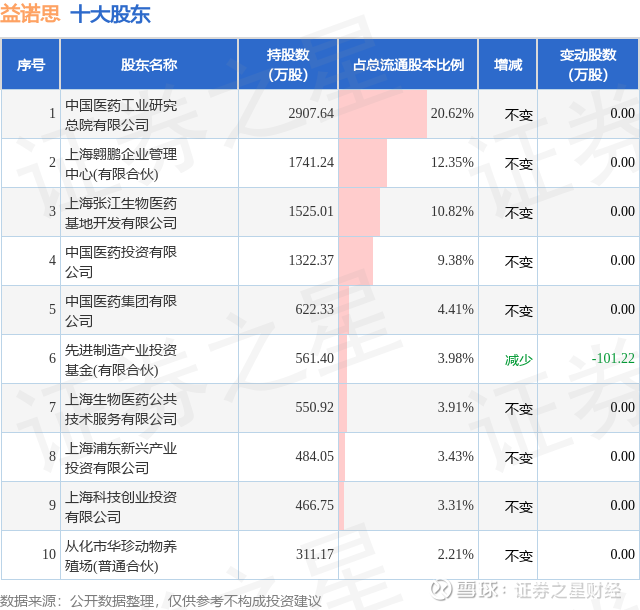Click the 证券之星财经 author name
This screenshot has height=610, width=640.
(x=568, y=590)
